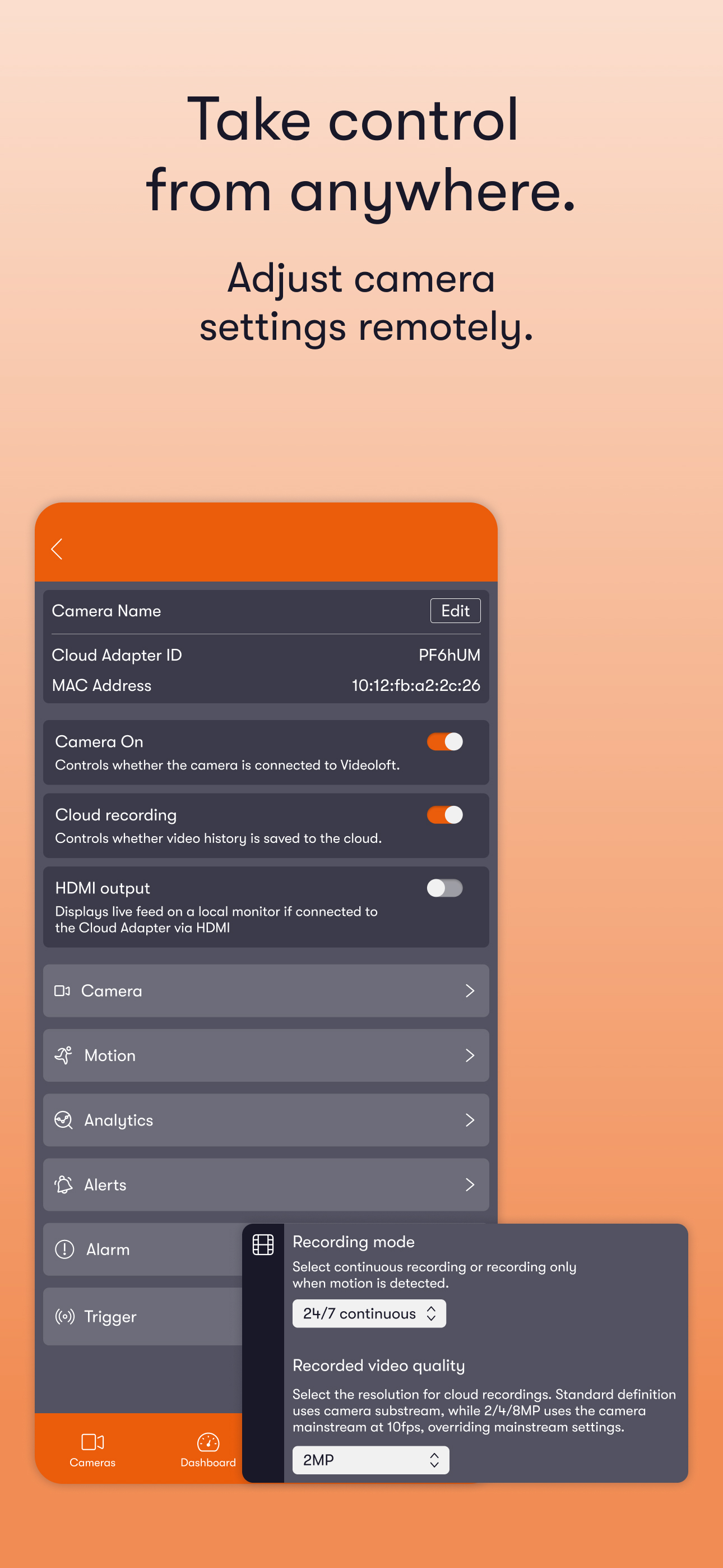Tap the Analytics magnifier icon
Image resolution: width=723 pixels, height=1568 pixels.
pyautogui.click(x=64, y=1120)
